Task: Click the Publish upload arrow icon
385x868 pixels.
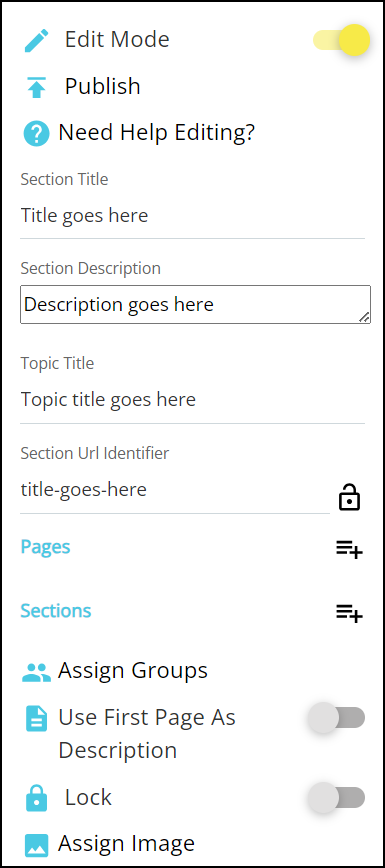Action: point(37,87)
